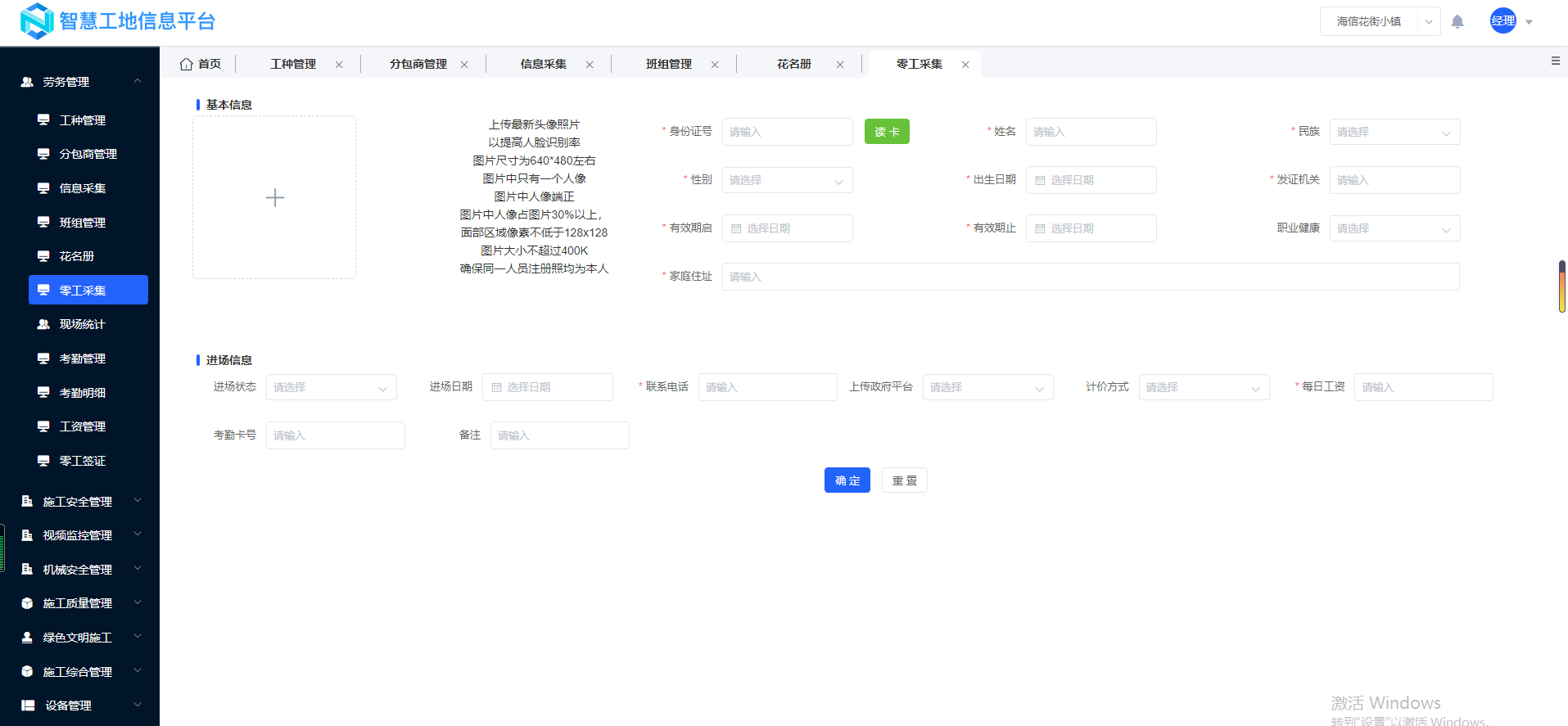Click the sidebar icon next to 考勤明细

click(43, 392)
